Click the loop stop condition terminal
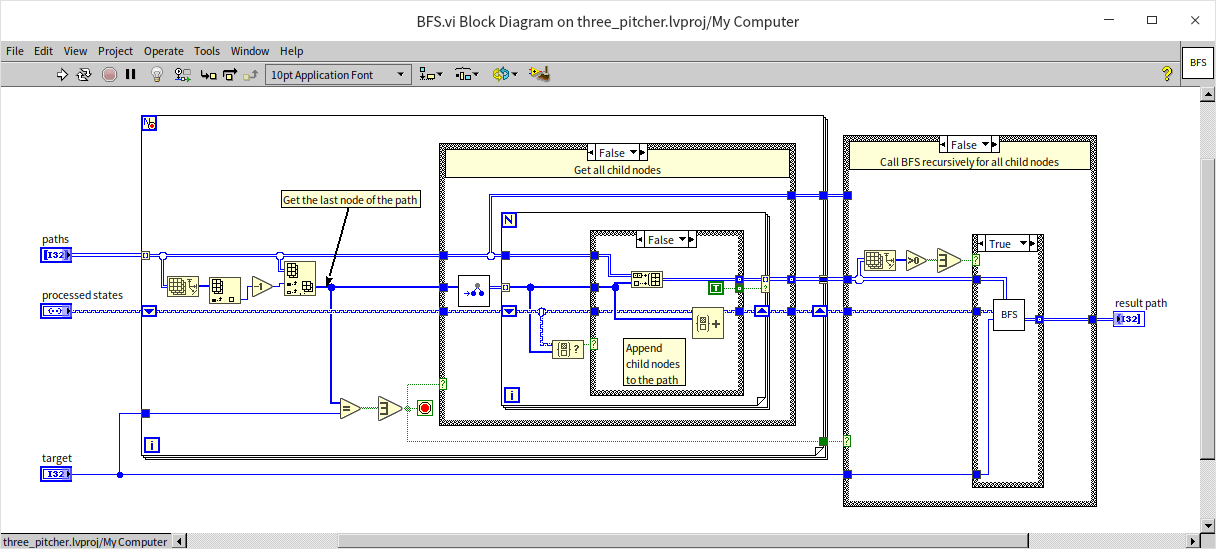The height and width of the screenshot is (549, 1216). (425, 408)
